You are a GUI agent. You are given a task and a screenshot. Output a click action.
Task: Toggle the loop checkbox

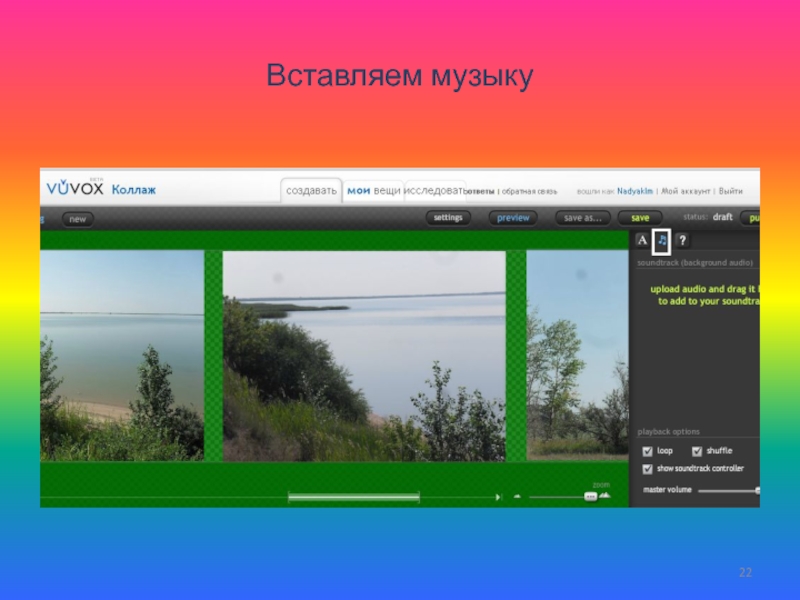[647, 452]
